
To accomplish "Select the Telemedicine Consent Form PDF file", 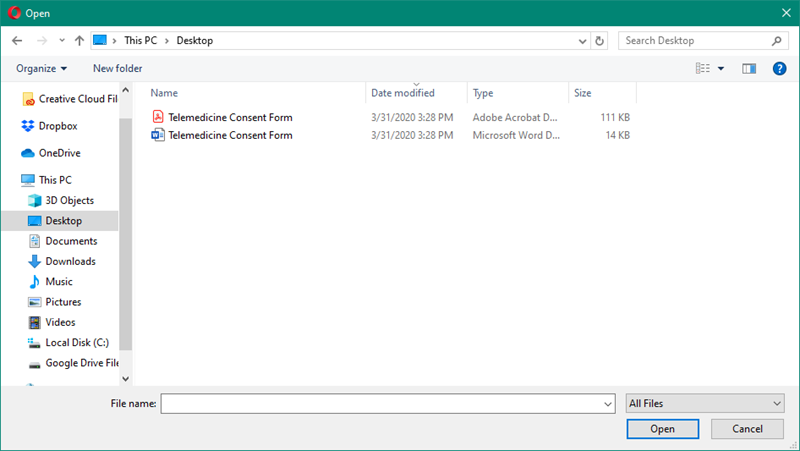I will [230, 117].
